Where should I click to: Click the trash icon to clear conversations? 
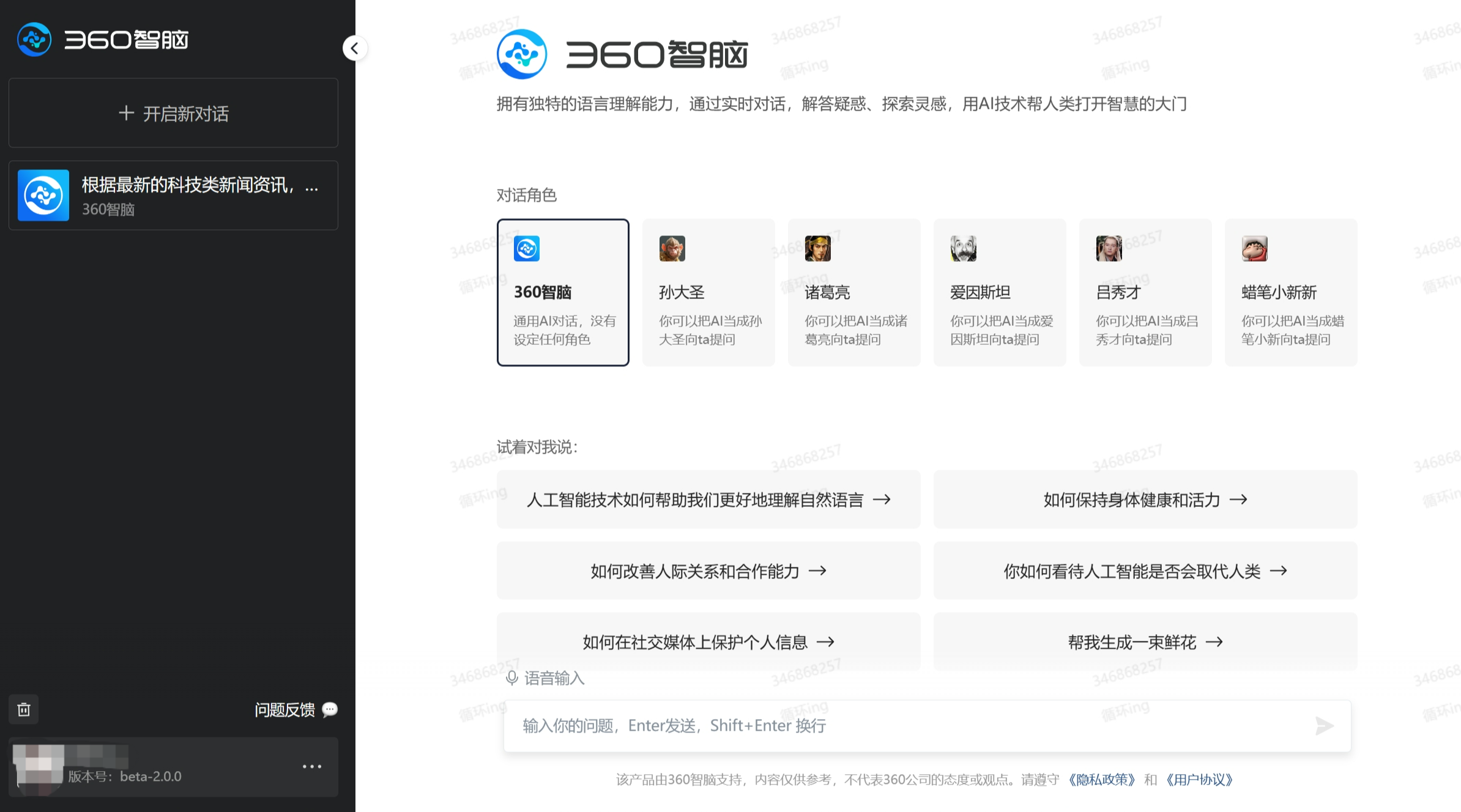pyautogui.click(x=24, y=709)
